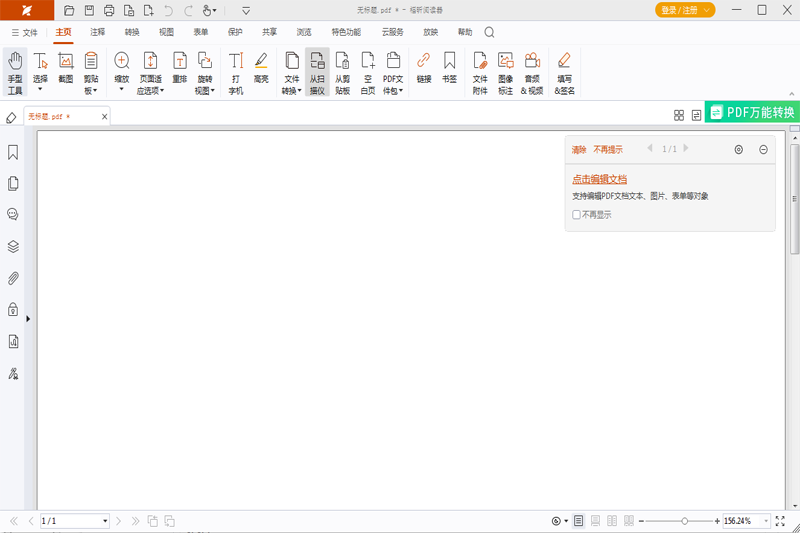Click the zoom slider in status bar
800x533 pixels.
coord(684,521)
